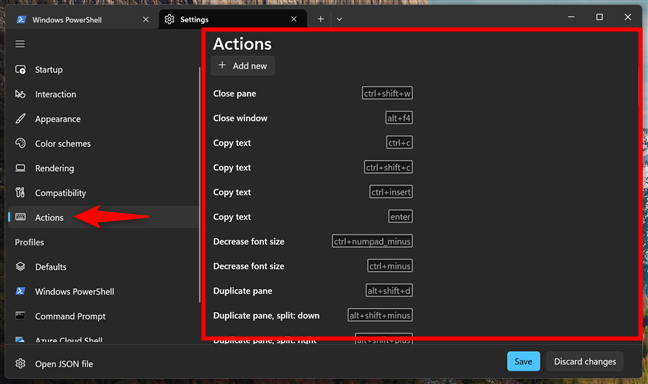Viewport: 648px width, 384px height.
Task: Click the Appearance brush icon
Action: [x=20, y=119]
